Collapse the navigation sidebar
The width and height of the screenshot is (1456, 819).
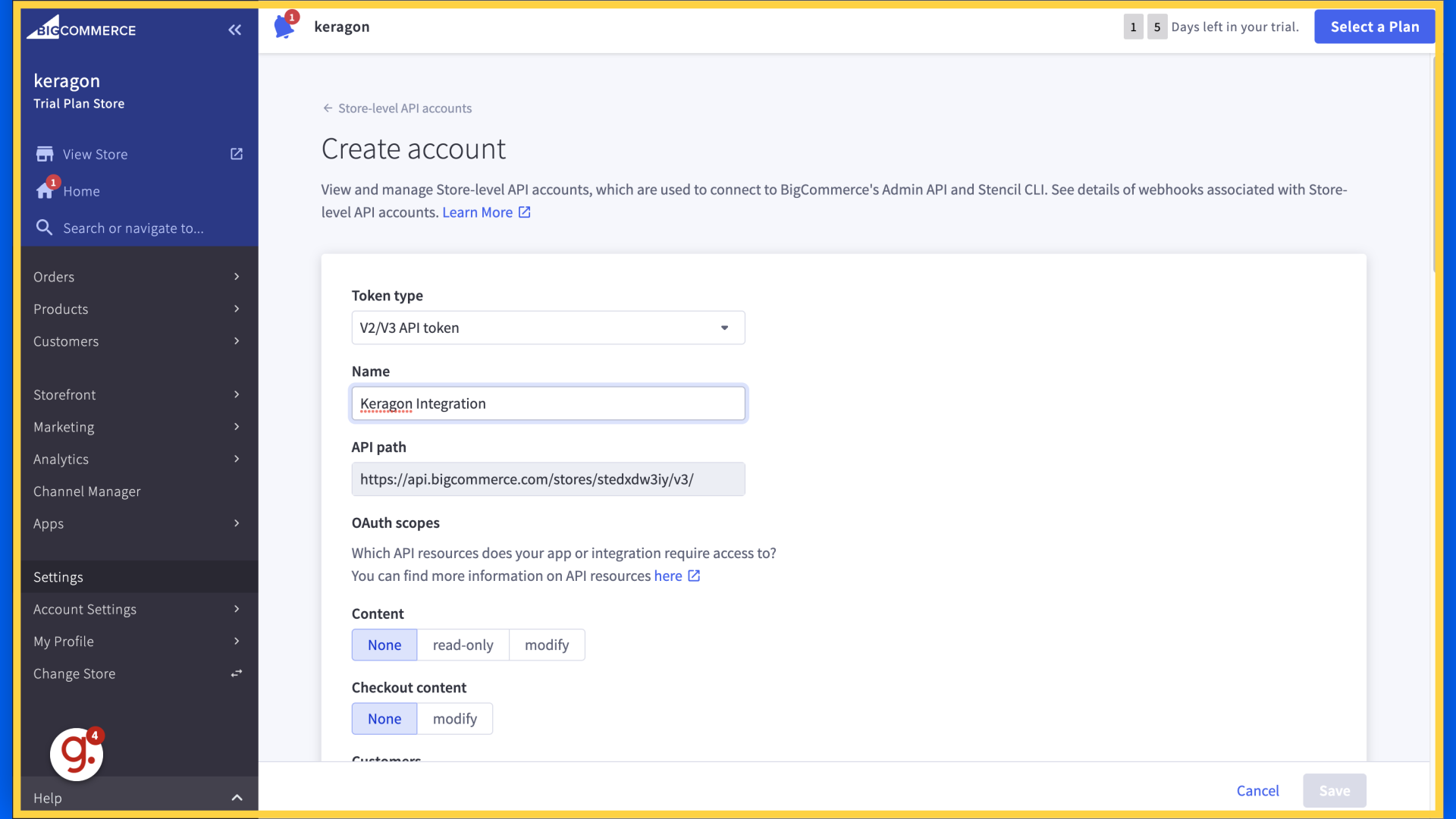[234, 30]
